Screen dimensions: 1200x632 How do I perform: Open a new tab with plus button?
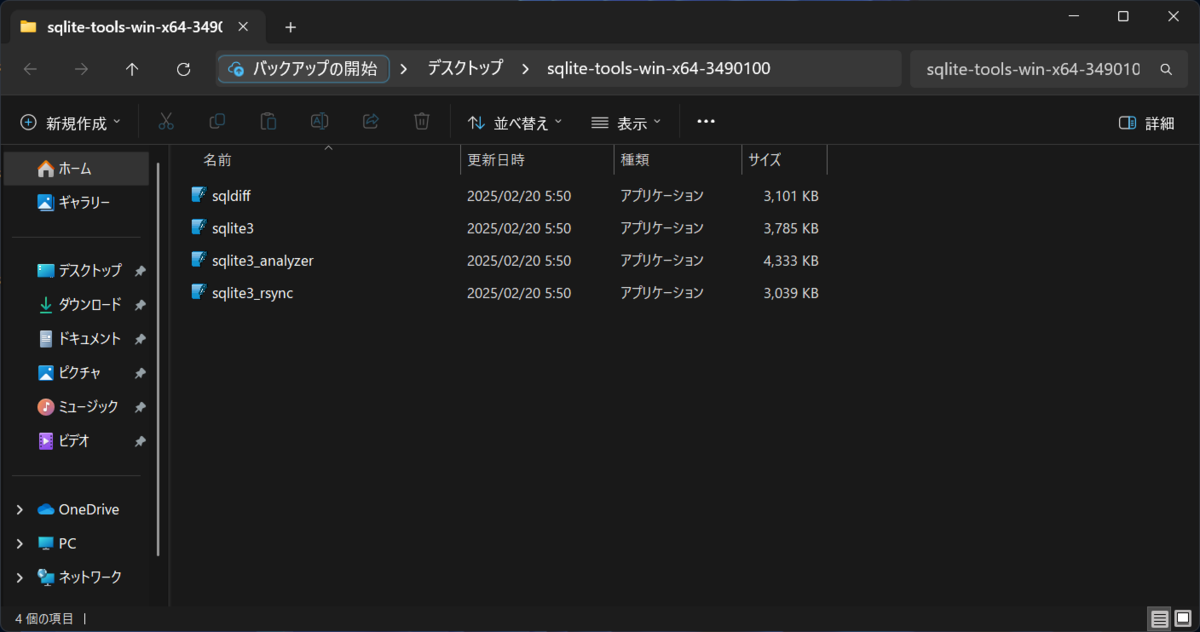(x=291, y=27)
